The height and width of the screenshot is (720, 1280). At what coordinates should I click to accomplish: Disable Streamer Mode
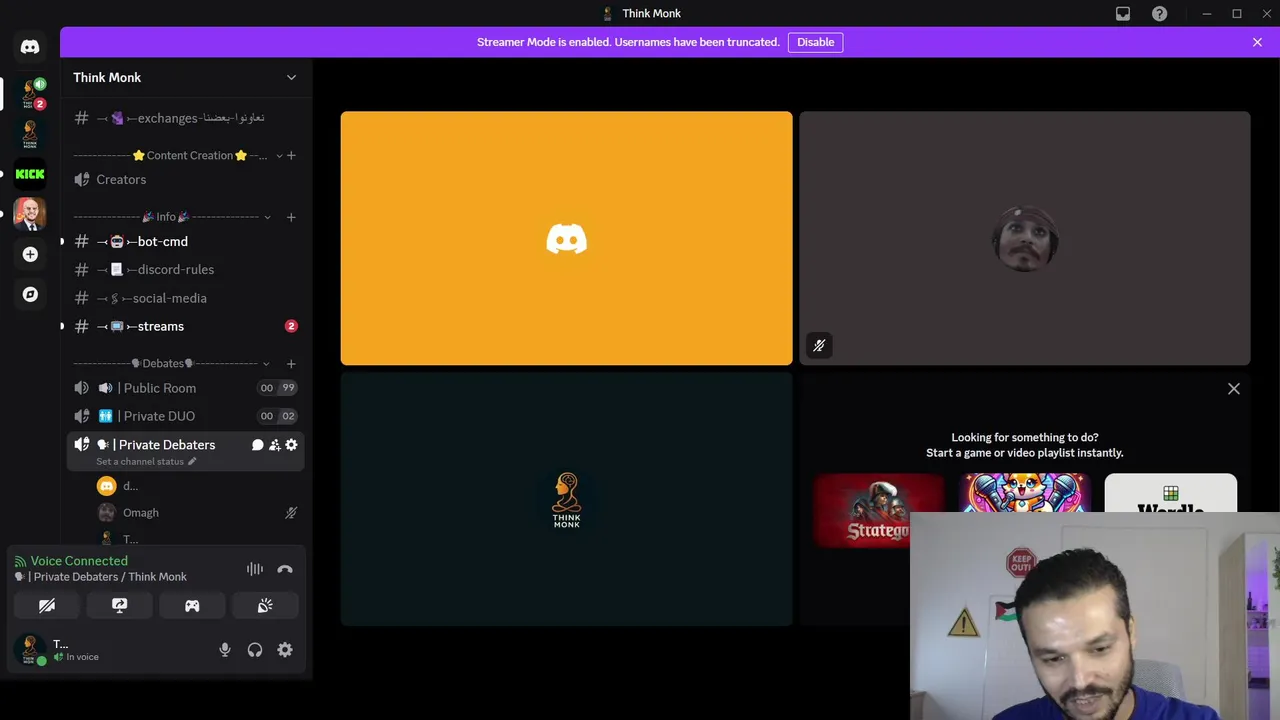tap(815, 42)
